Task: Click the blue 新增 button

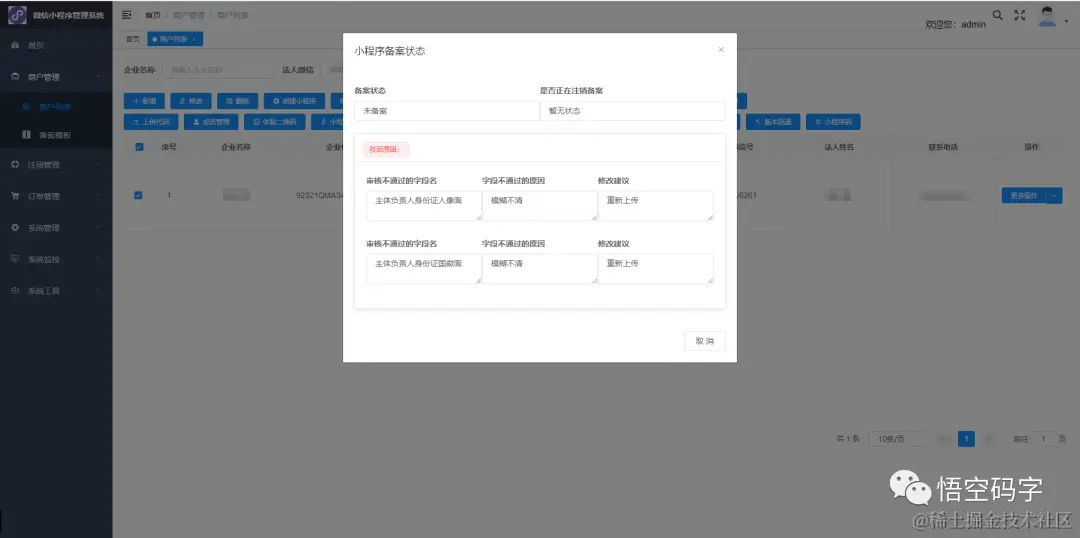Action: (x=144, y=101)
